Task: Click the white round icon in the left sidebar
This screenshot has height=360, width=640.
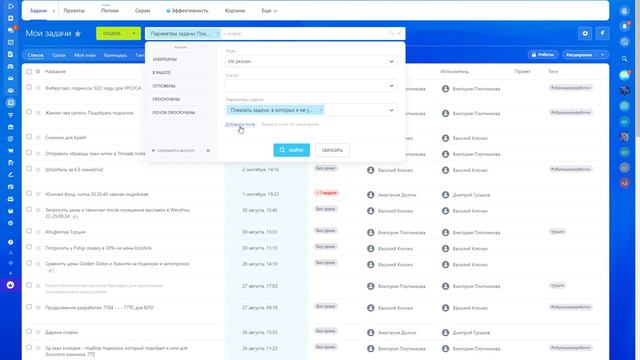Action: coord(11,285)
